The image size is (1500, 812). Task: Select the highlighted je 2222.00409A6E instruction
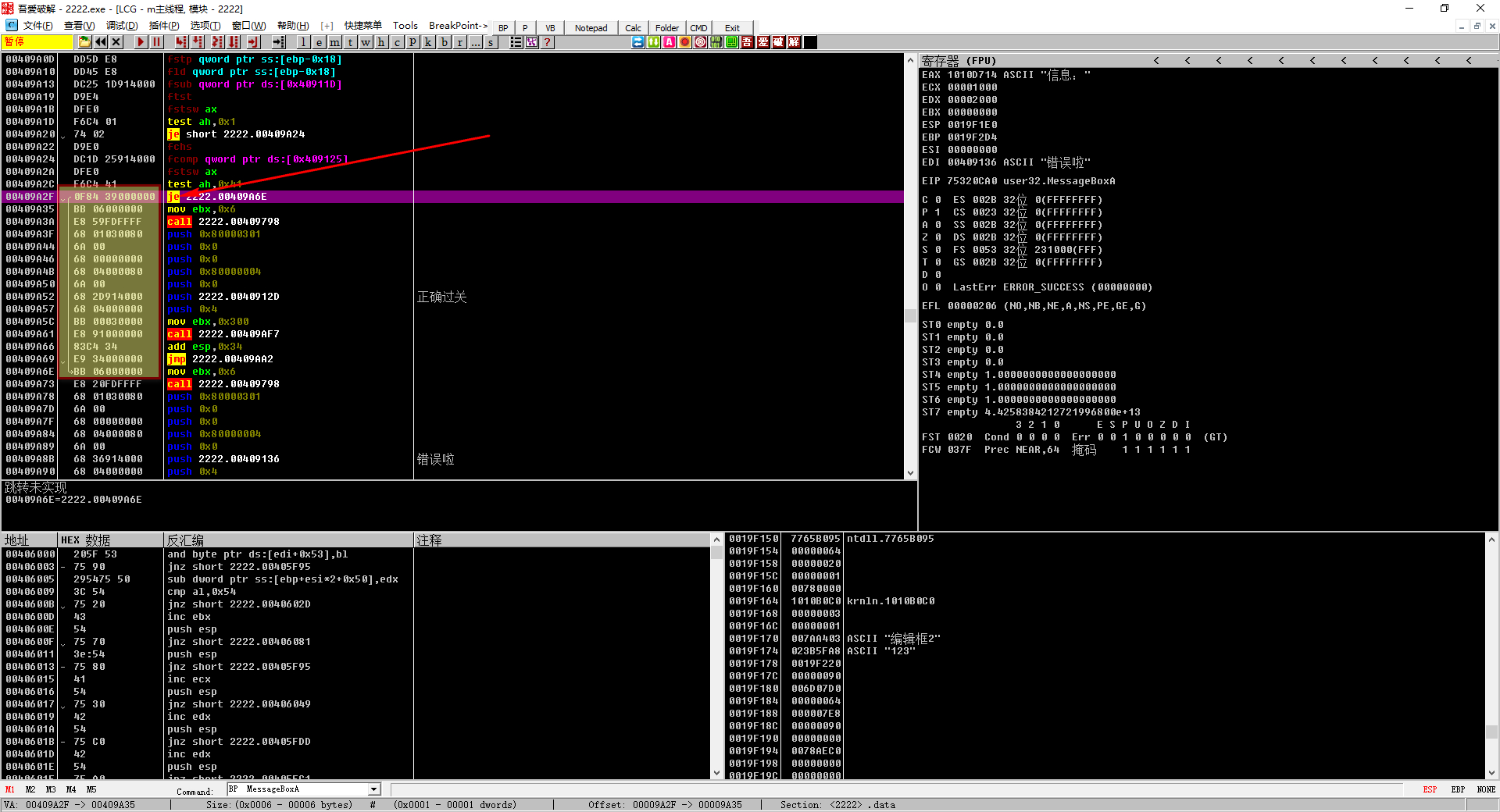click(x=454, y=197)
